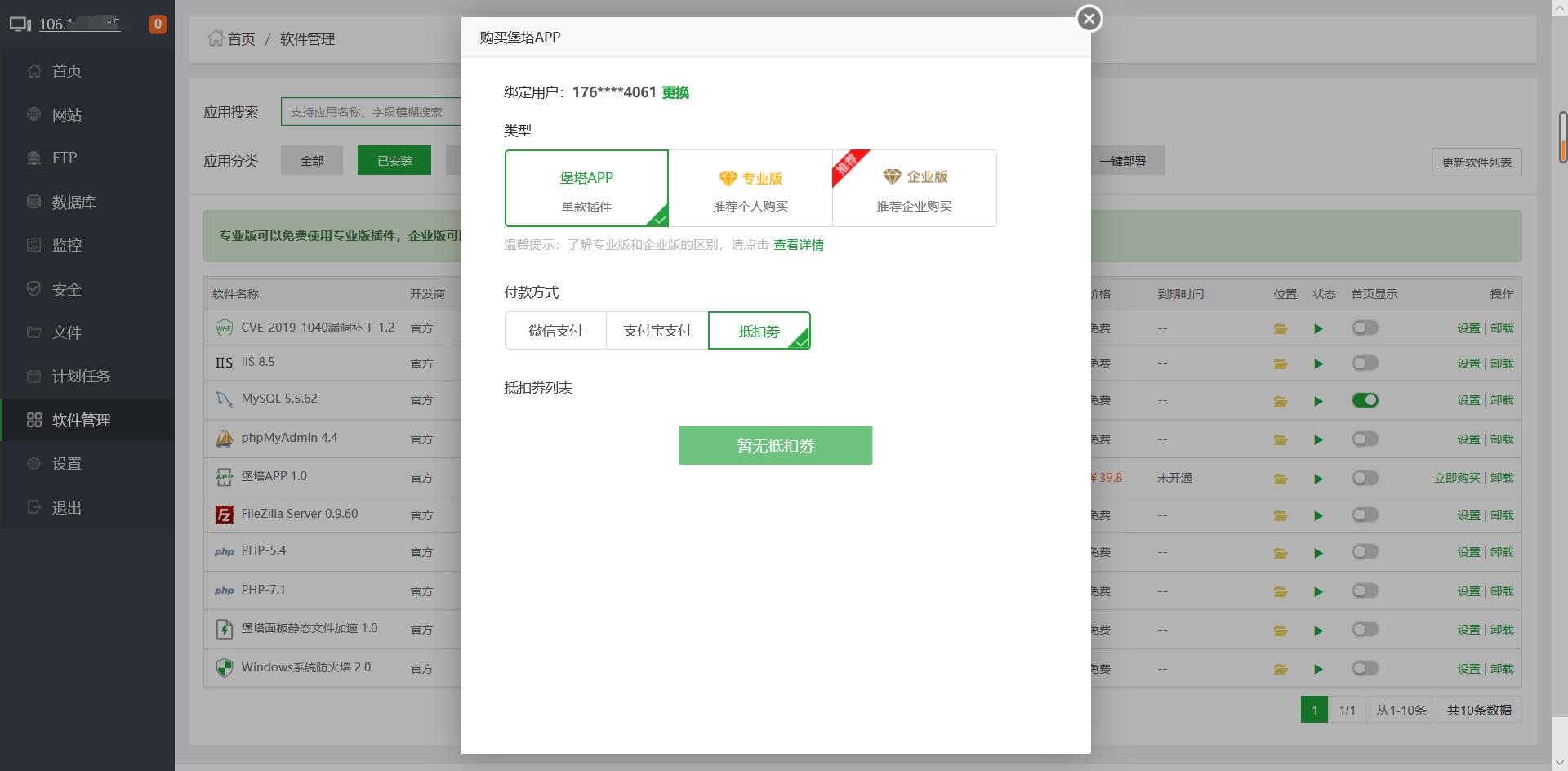The width and height of the screenshot is (1568, 771).
Task: Click status play icon for CVE-2019-1040 patch
Action: coord(1318,329)
